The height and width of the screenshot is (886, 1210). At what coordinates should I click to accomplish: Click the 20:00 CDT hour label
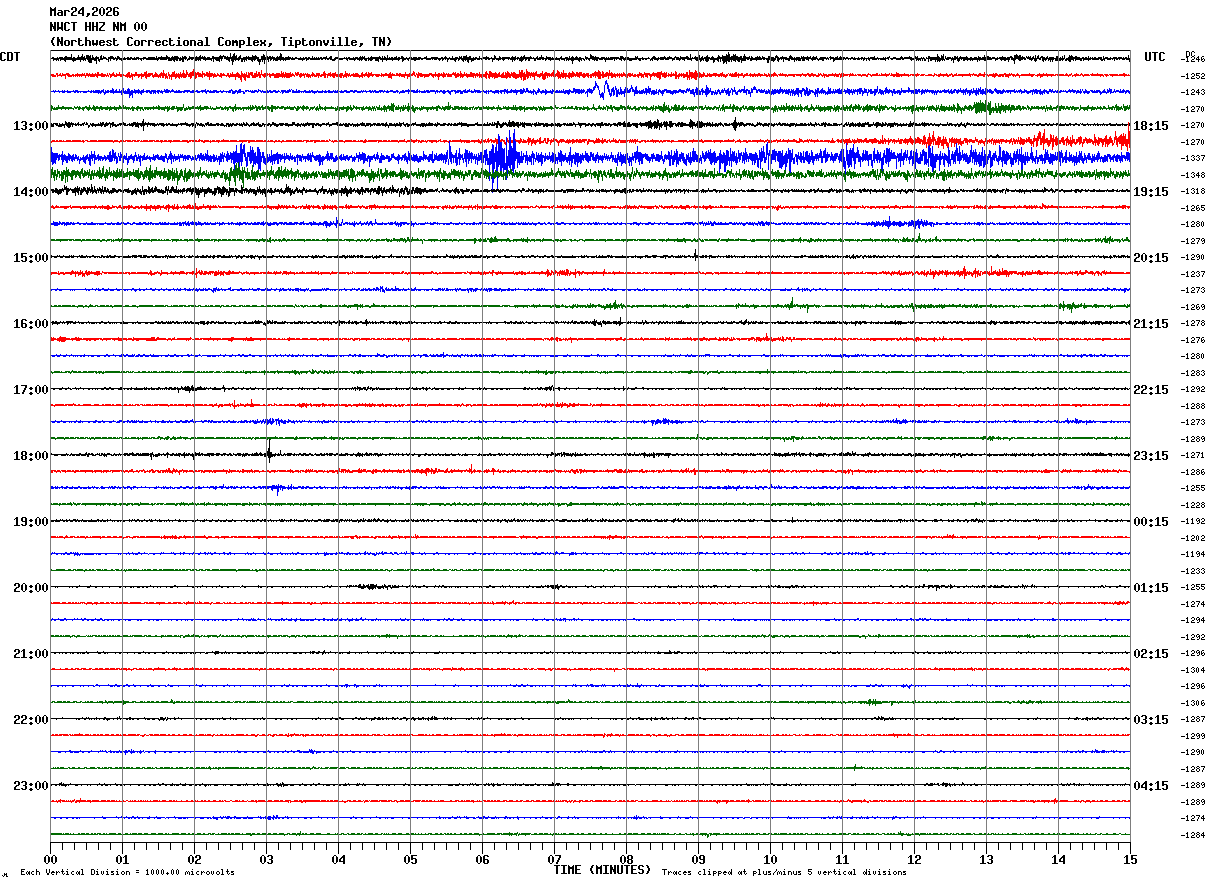[31, 588]
